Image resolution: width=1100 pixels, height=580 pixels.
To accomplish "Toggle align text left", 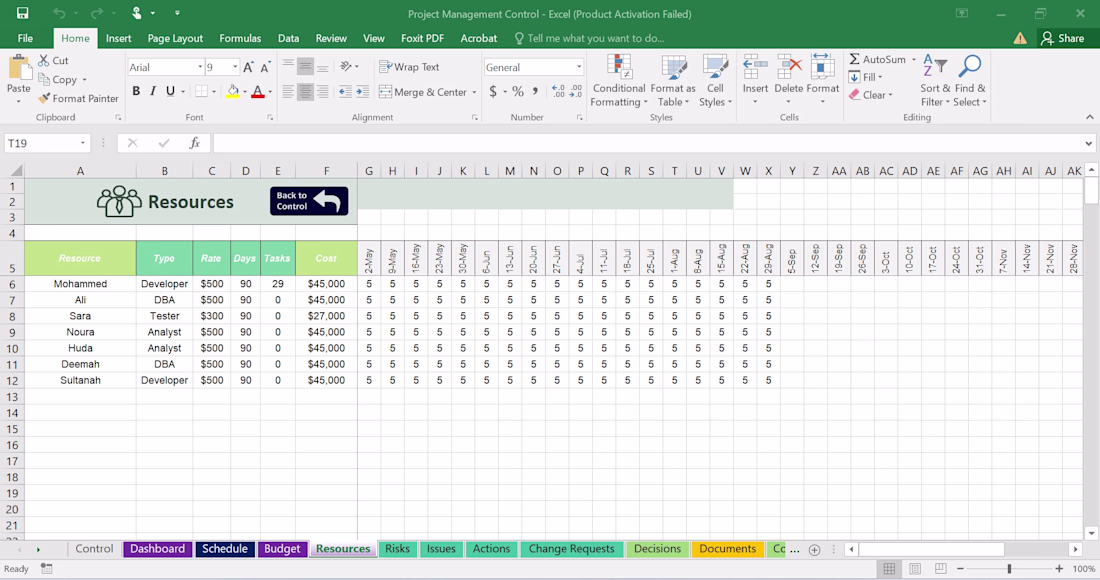I will pos(288,91).
